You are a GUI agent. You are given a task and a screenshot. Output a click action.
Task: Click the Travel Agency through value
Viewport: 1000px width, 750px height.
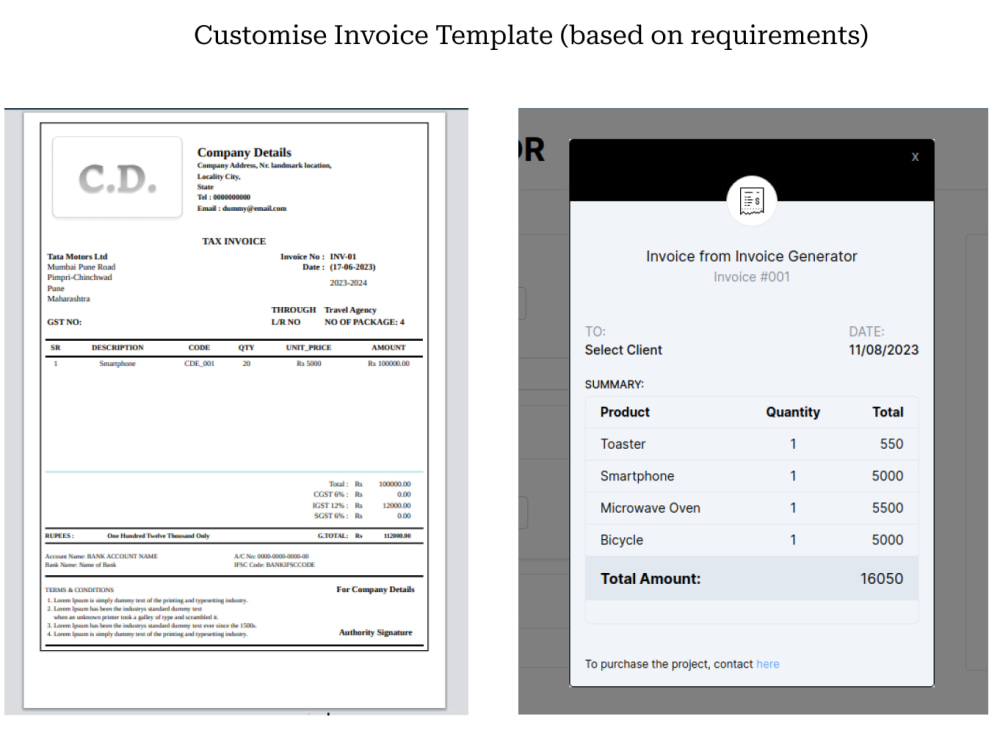pos(350,310)
